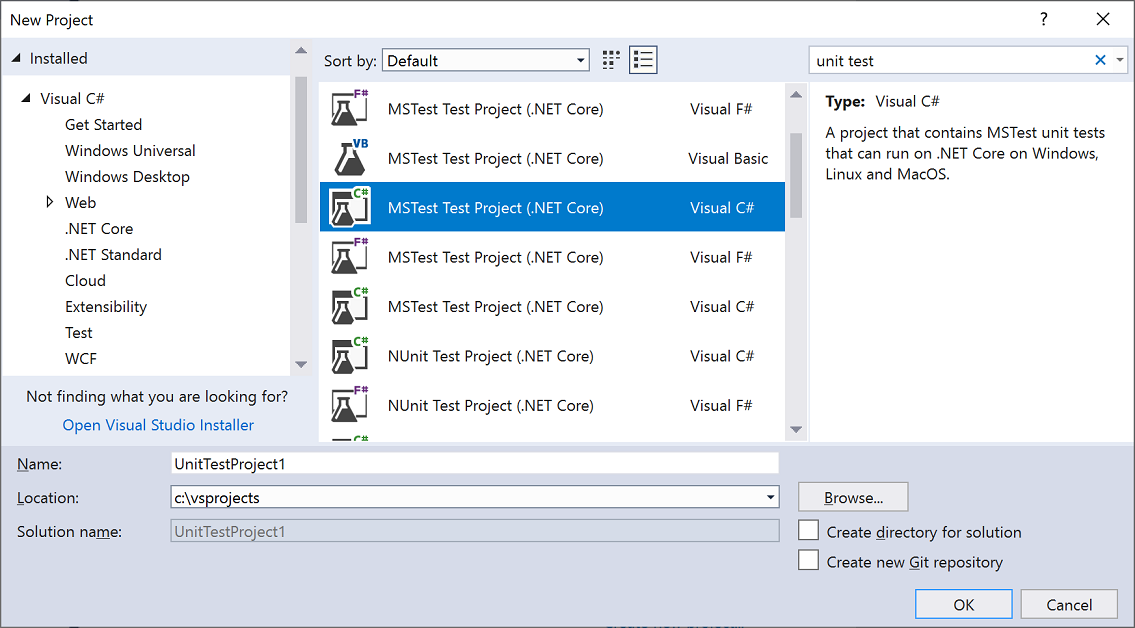
Task: Click 'Not finding what you are looking for?' text
Action: (x=157, y=396)
